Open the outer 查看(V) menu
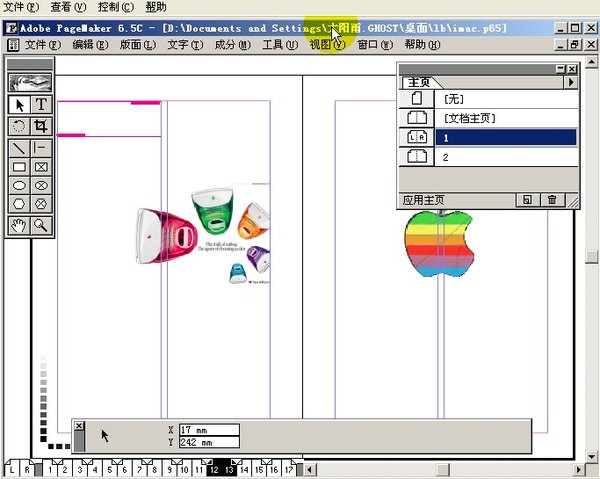The height and width of the screenshot is (479, 600). 68,7
